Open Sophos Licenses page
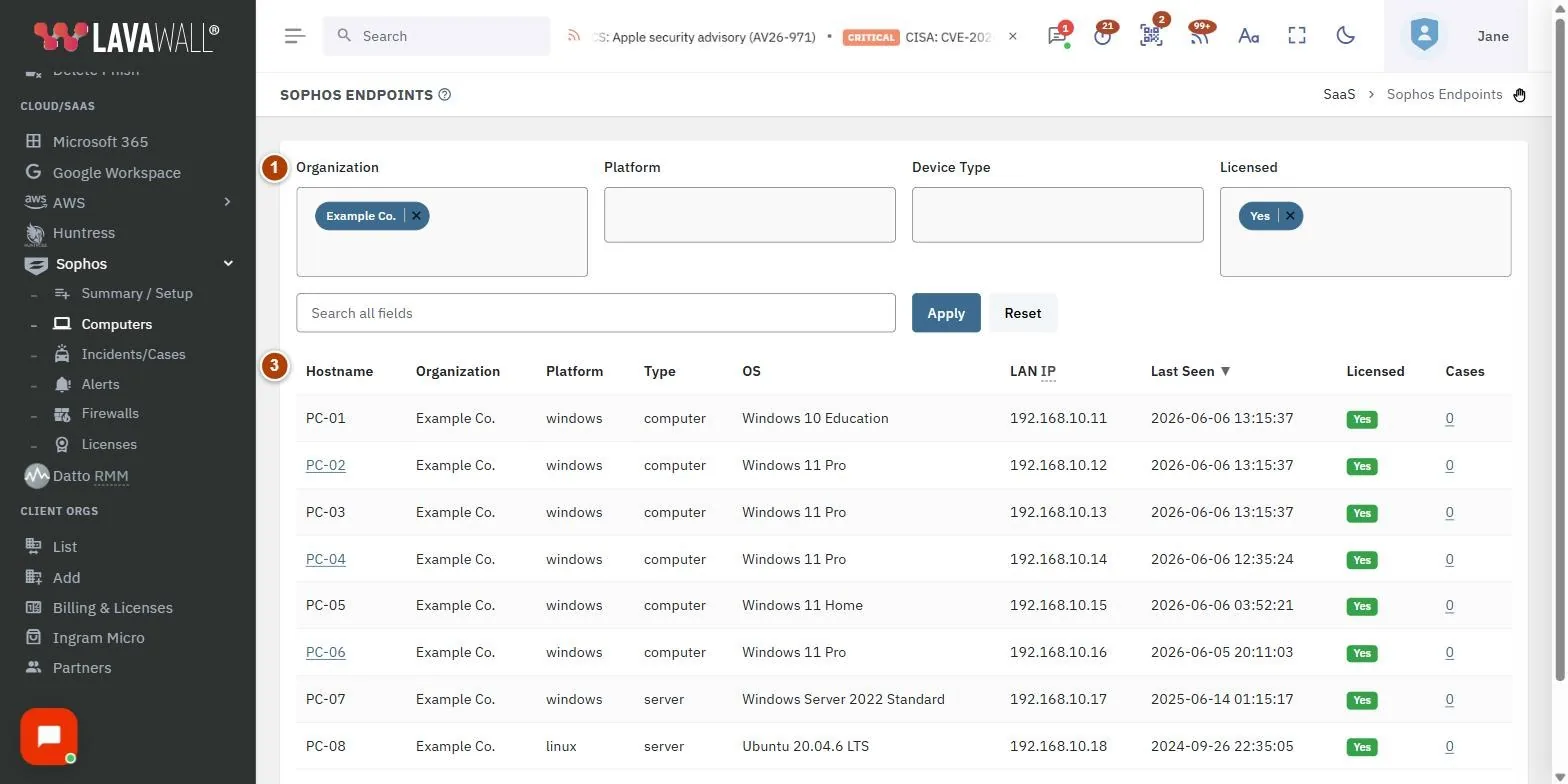The width and height of the screenshot is (1568, 784). (x=109, y=444)
